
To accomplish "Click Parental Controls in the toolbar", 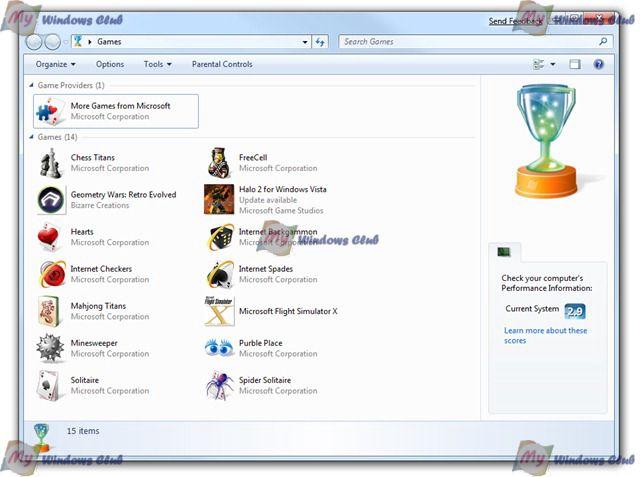I will coord(222,64).
